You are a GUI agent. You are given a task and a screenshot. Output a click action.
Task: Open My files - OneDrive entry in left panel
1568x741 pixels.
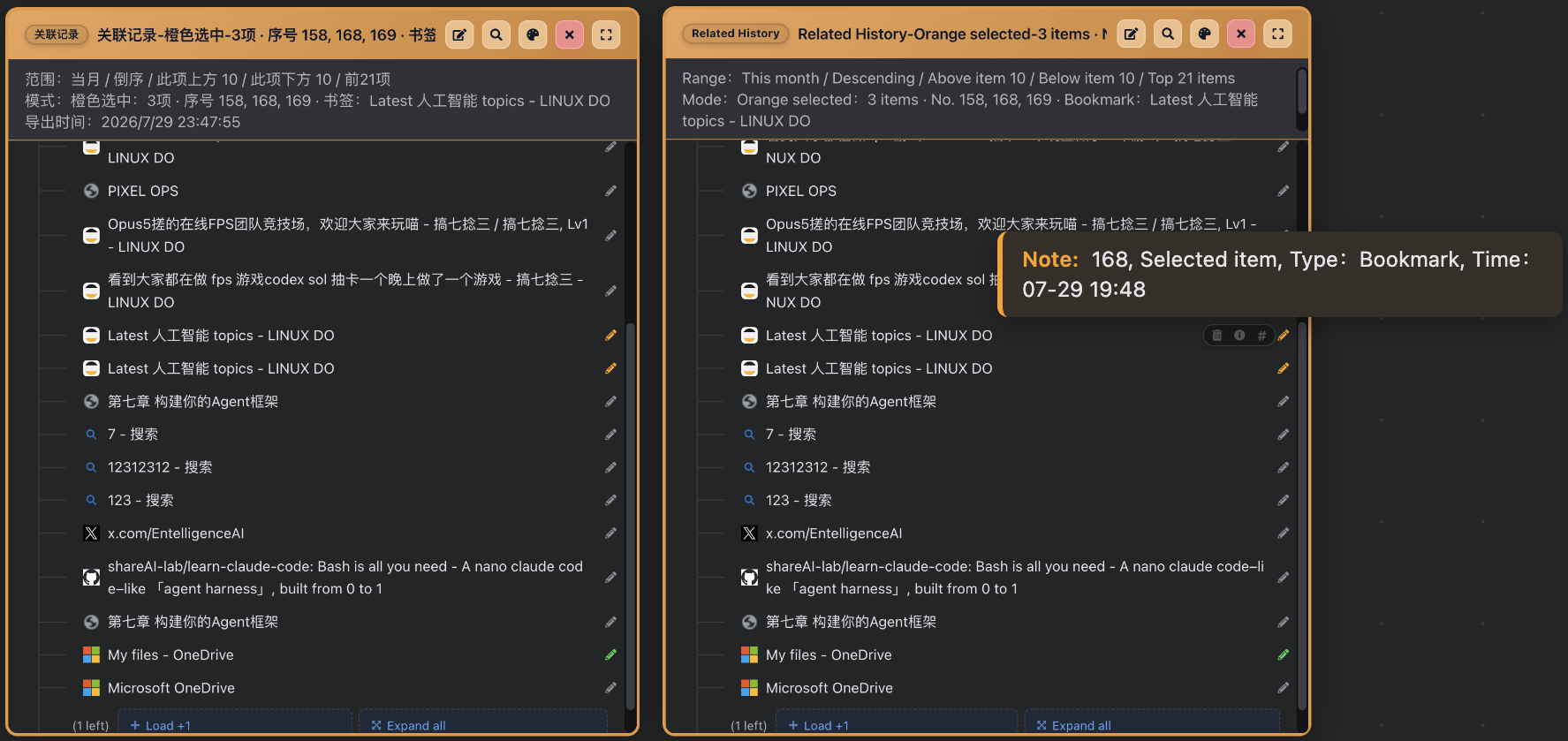tap(170, 654)
